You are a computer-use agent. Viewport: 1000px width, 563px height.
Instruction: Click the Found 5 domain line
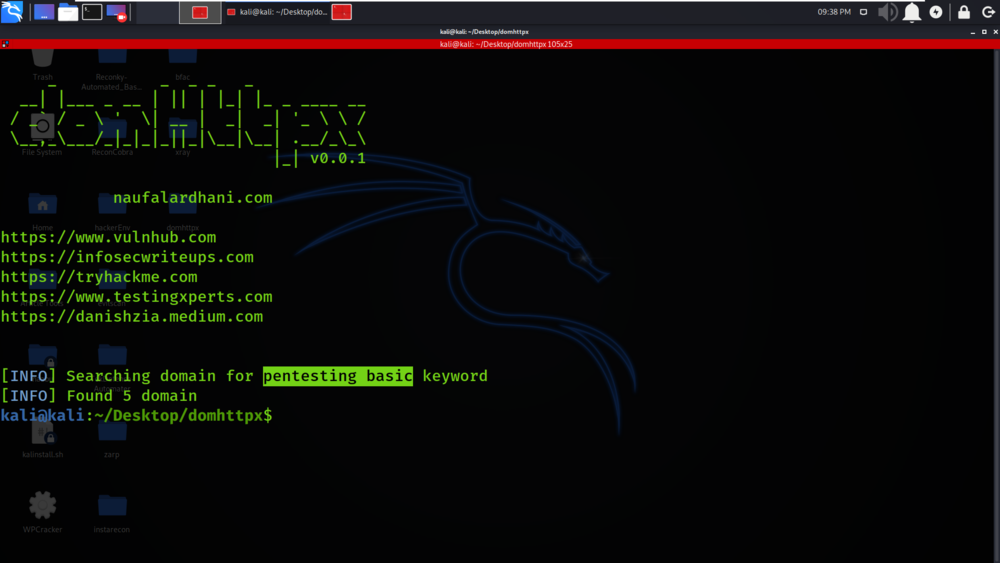(99, 395)
